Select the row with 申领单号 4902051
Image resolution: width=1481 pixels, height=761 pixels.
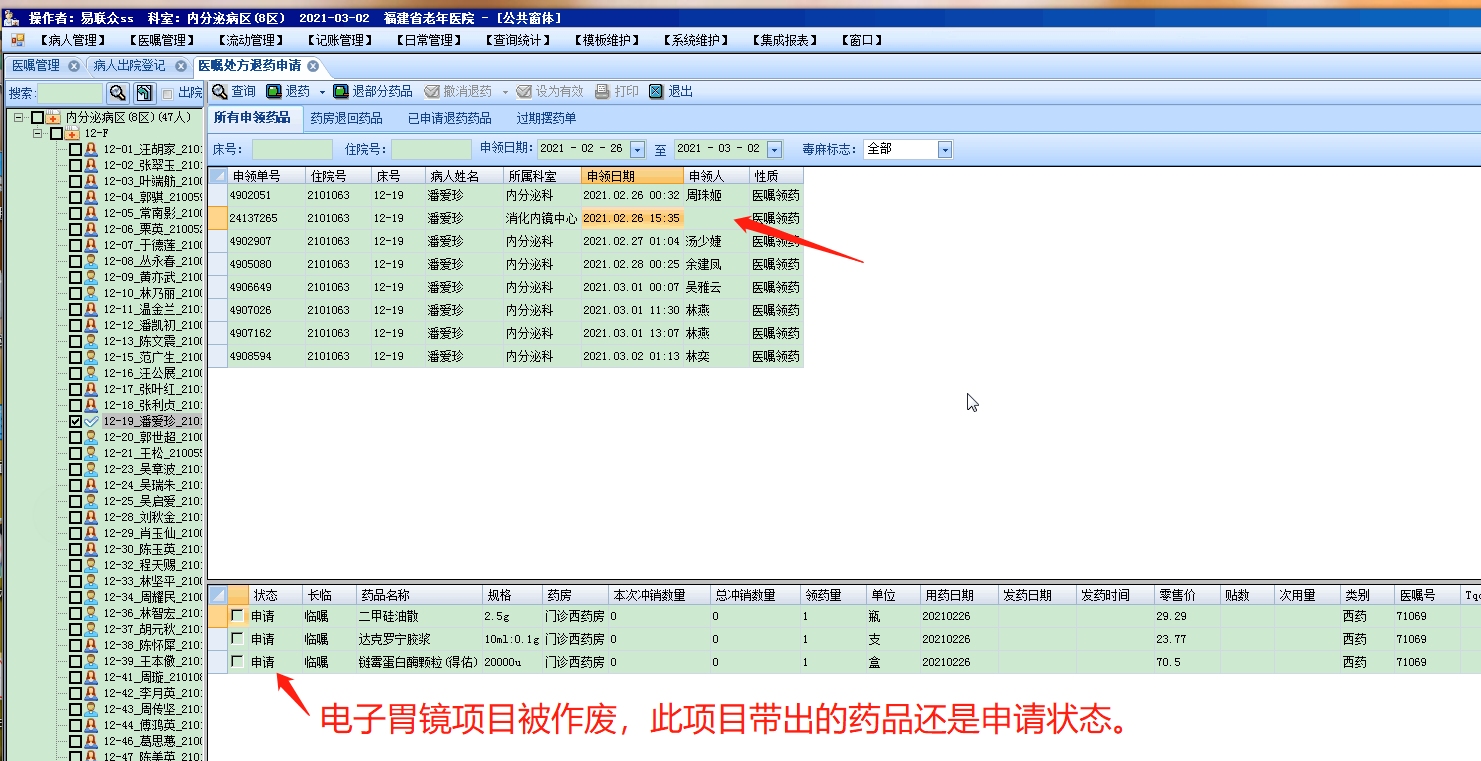[x=505, y=195]
